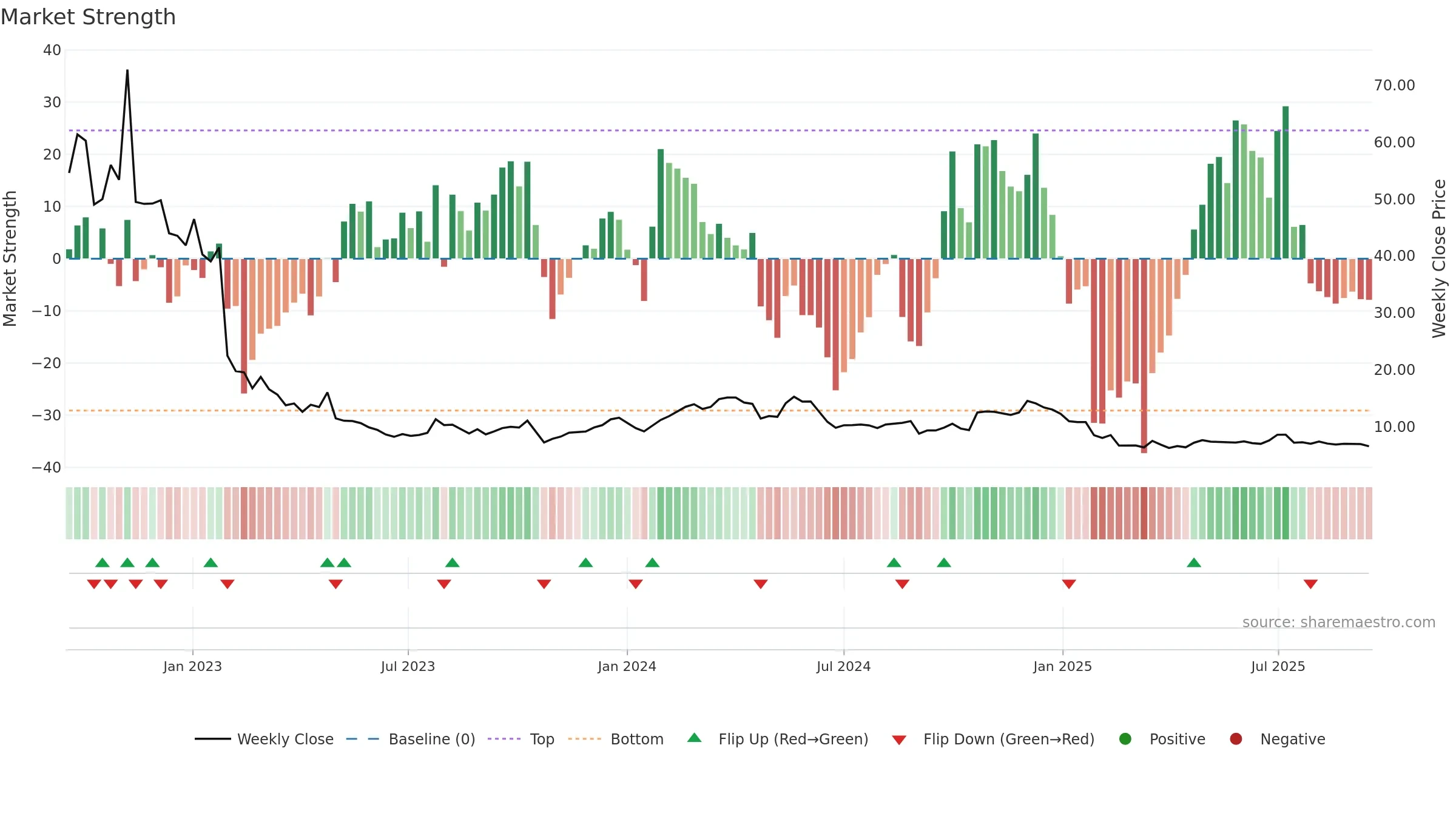Click the 40 tick on the left axis
This screenshot has width=1456, height=819.
coord(52,50)
